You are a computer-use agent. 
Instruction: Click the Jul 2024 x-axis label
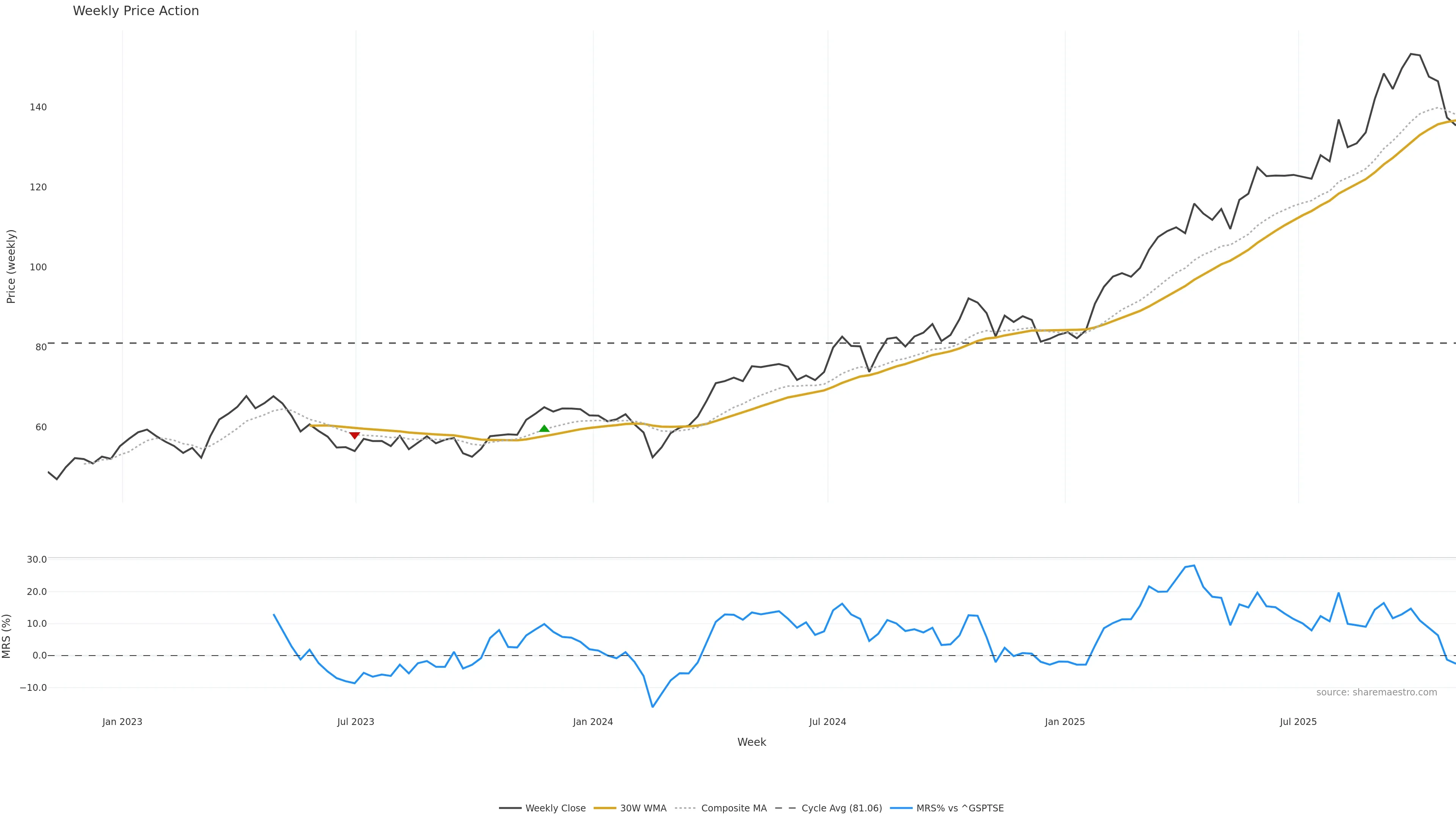click(x=827, y=722)
